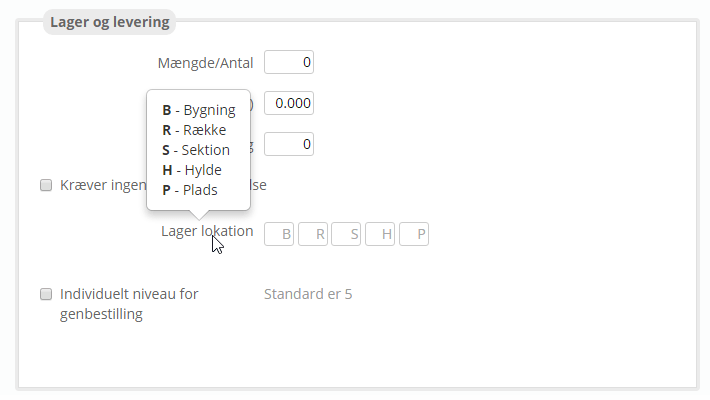Image resolution: width=710 pixels, height=400 pixels.
Task: Click the P (Plads) location field
Action: point(414,234)
